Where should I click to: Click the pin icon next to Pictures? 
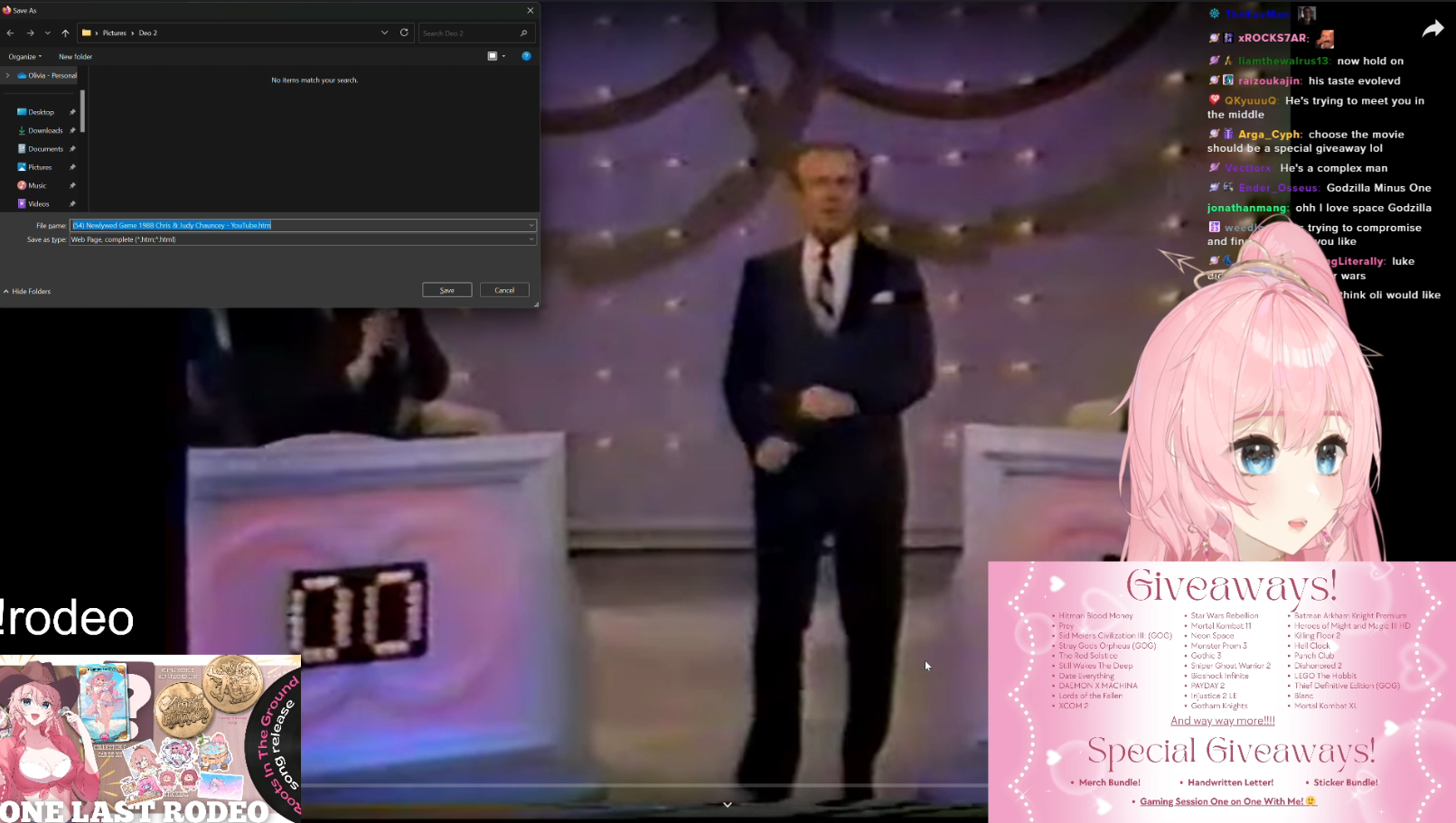pos(72,167)
